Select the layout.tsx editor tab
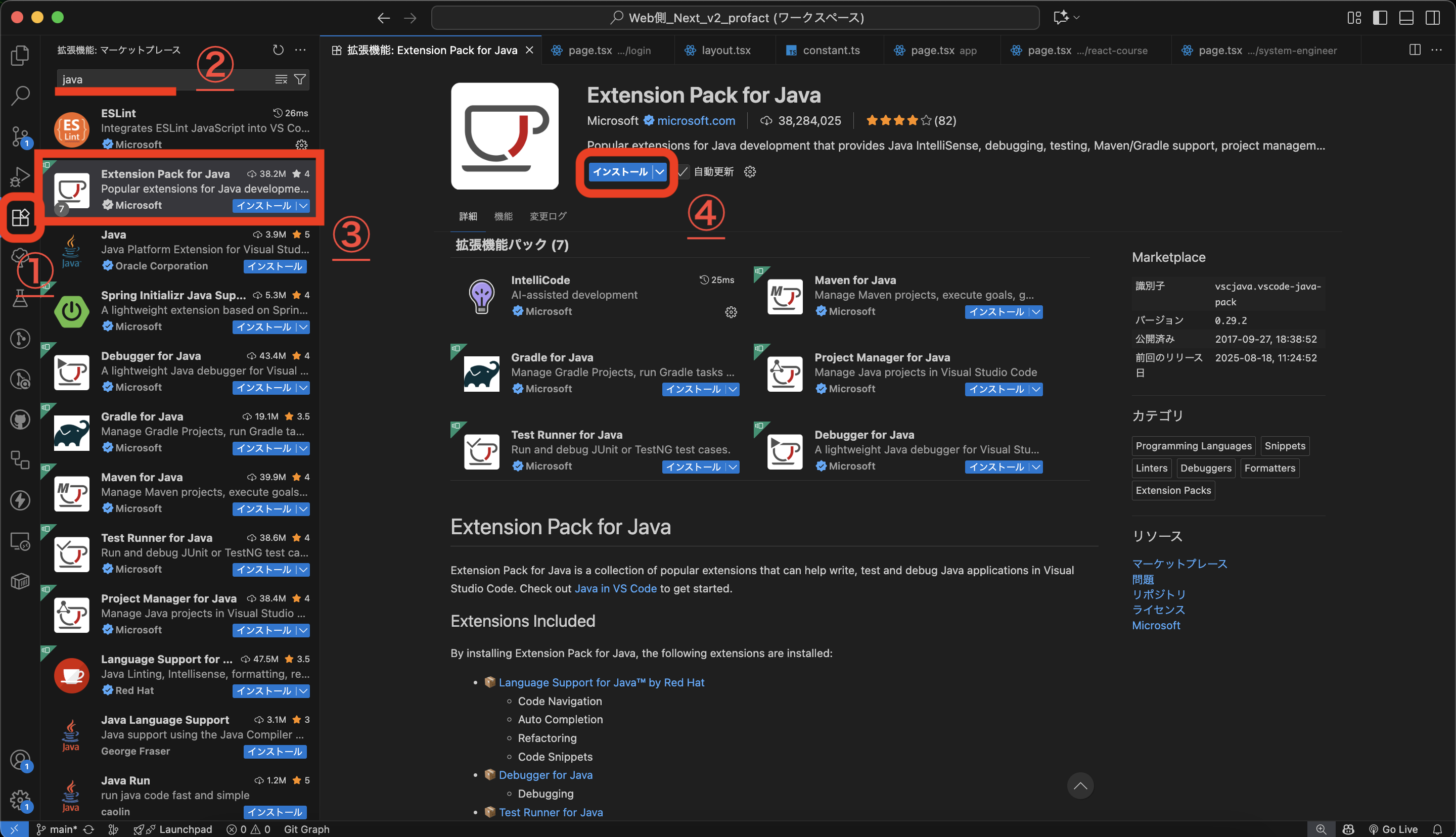Screen dimensions: 1456x837 725,50
